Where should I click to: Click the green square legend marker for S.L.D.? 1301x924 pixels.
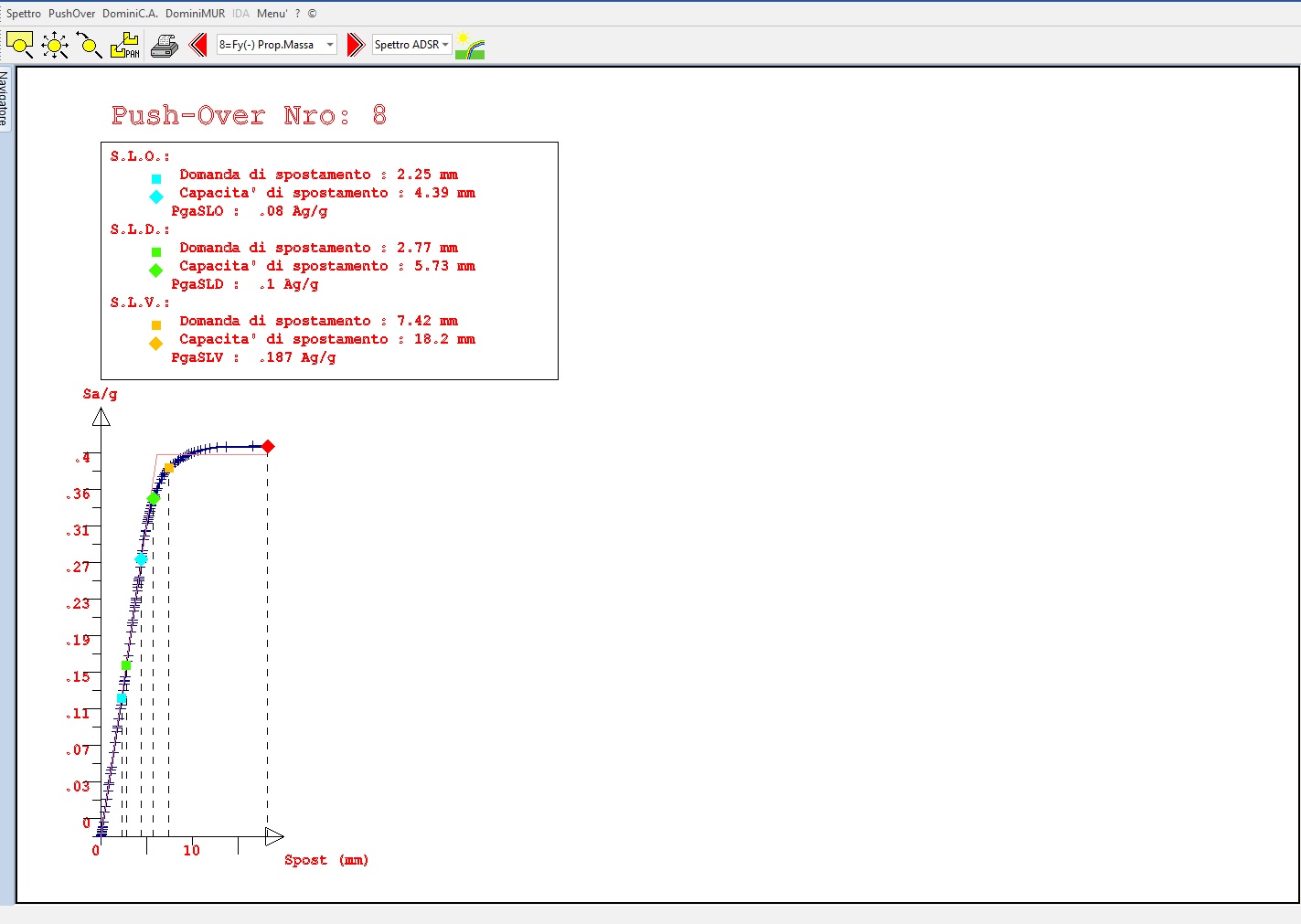click(156, 252)
